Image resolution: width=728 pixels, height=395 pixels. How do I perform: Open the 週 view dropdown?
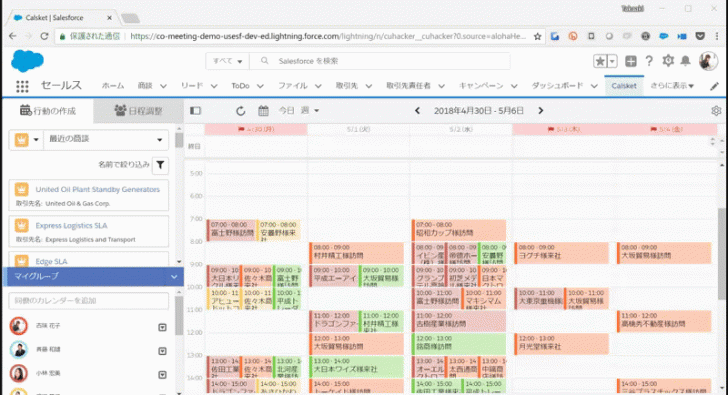[310, 110]
